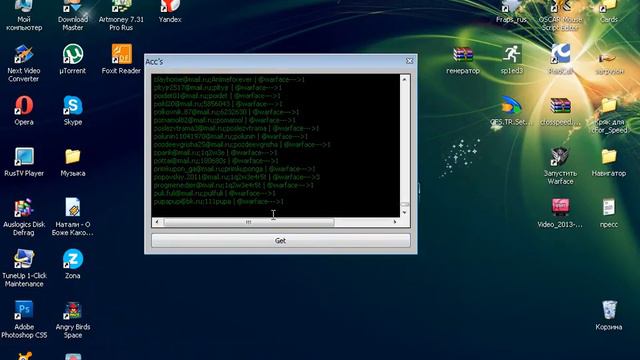Select the Кряк для cFor_Speed folder
Image resolution: width=640 pixels, height=360 pixels.
point(609,116)
